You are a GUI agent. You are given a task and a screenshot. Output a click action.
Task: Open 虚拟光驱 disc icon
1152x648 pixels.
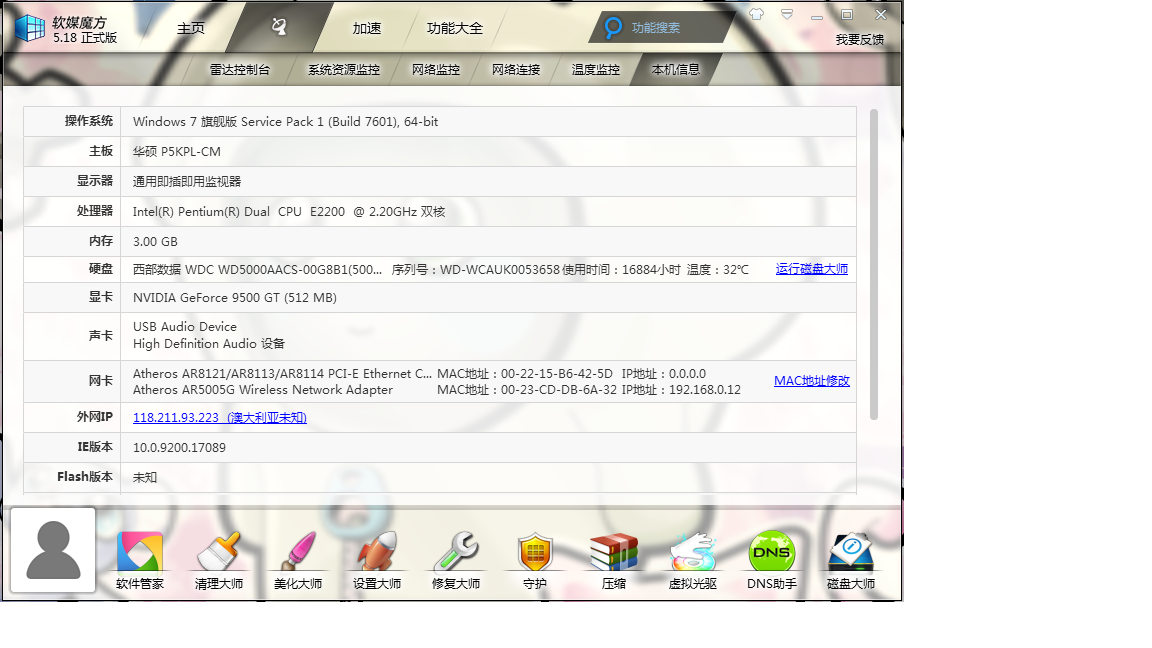coord(692,560)
